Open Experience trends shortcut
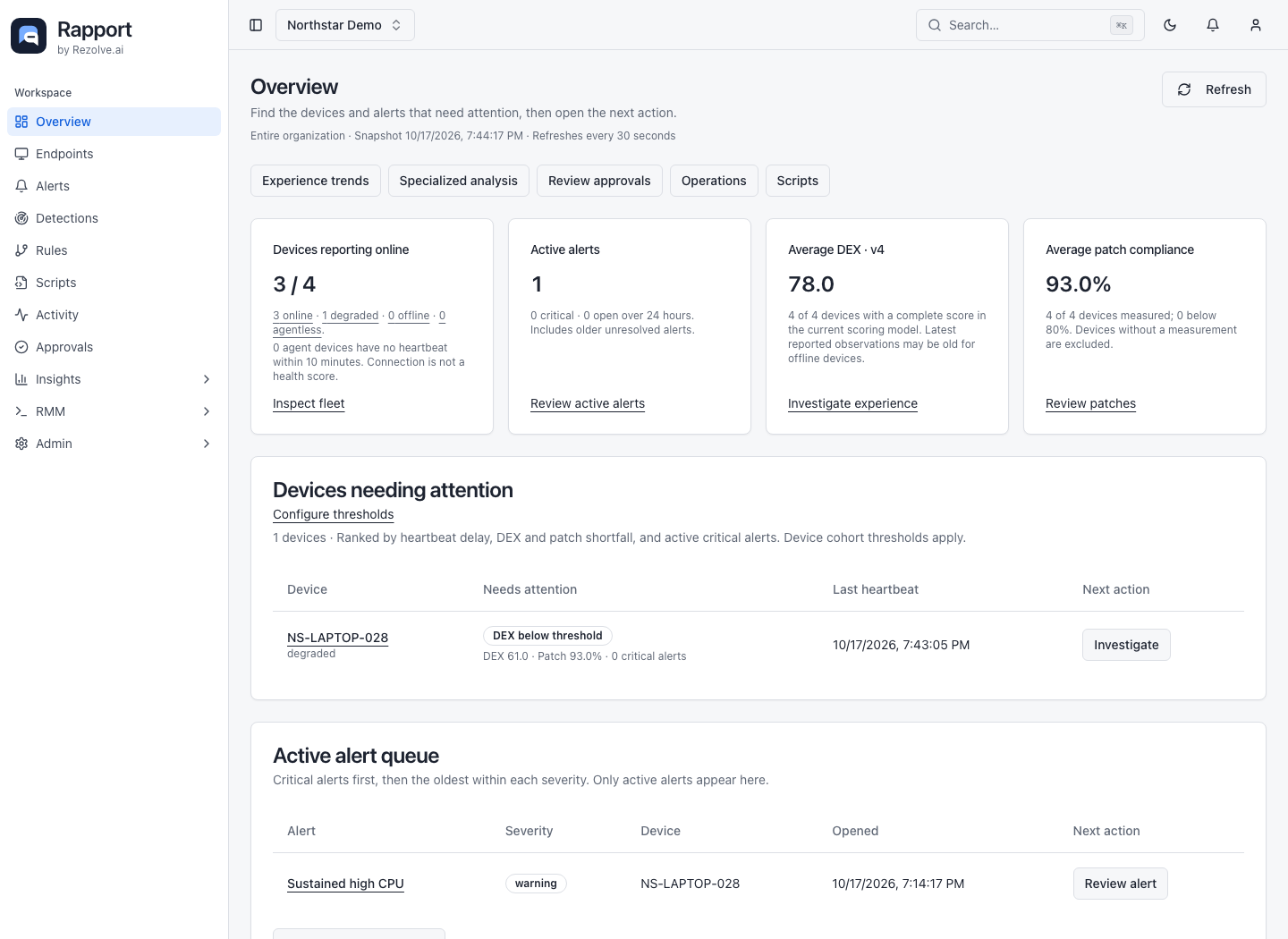Screen dimensions: 1288x939 click(316, 181)
